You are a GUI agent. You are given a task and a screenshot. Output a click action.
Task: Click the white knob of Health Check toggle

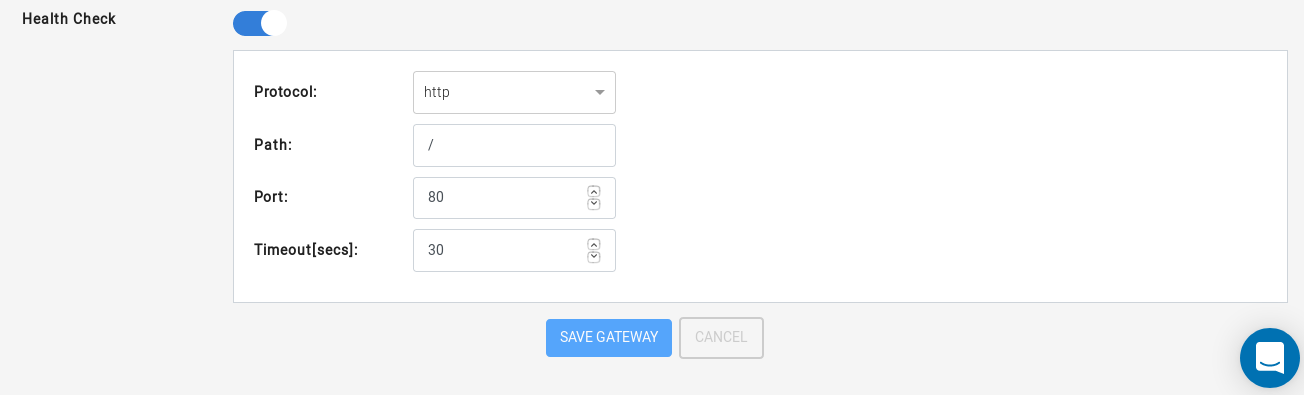(274, 23)
